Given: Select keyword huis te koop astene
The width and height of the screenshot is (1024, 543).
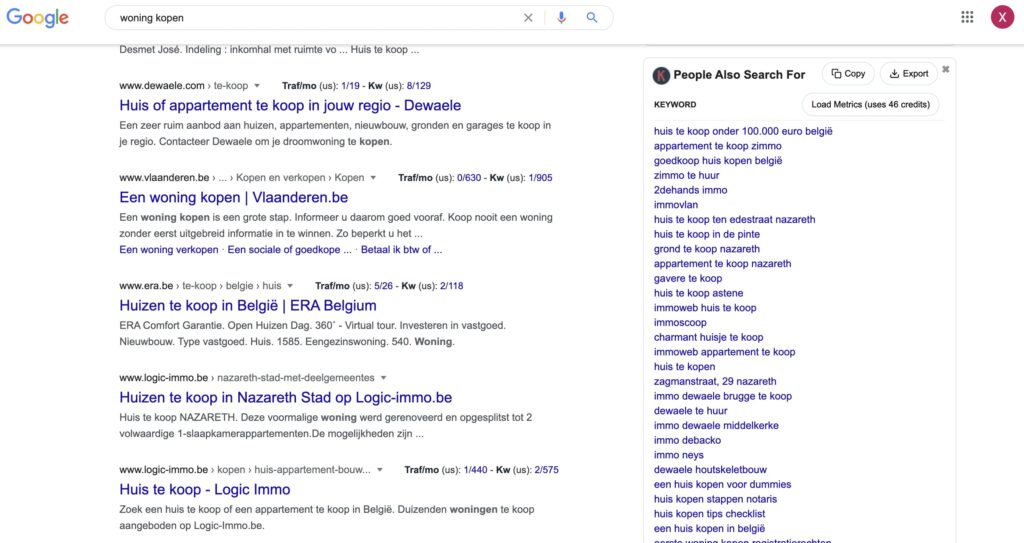Looking at the screenshot, I should click(698, 293).
